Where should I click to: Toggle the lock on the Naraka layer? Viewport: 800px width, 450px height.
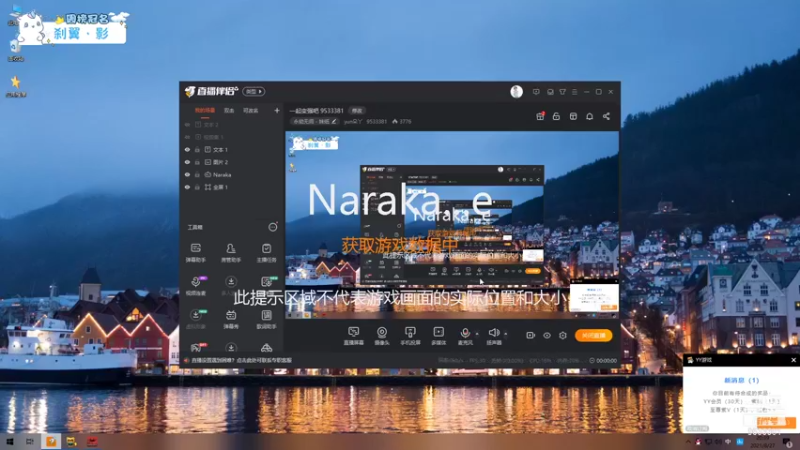point(197,174)
